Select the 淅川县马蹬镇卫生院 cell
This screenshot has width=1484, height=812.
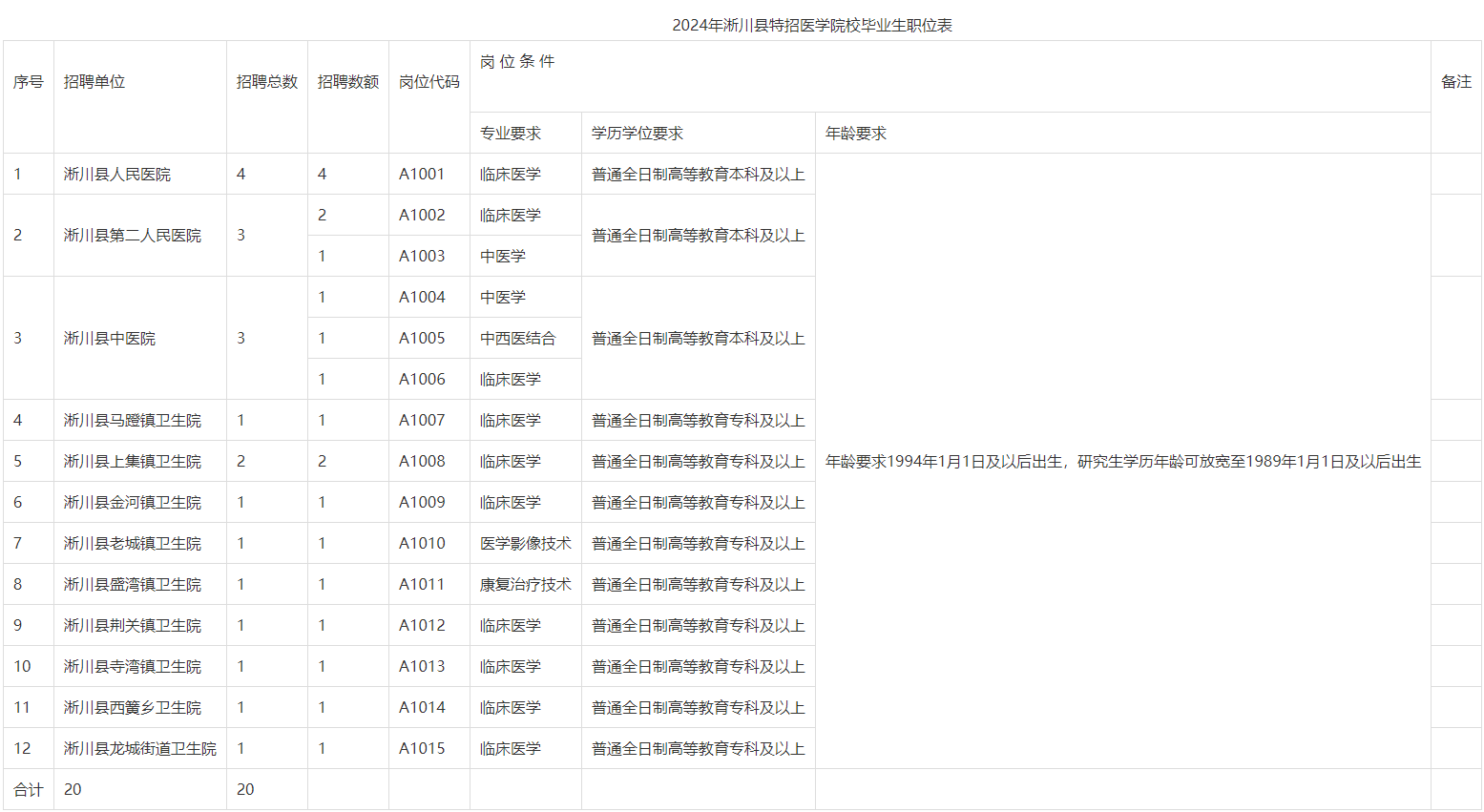[x=133, y=421]
